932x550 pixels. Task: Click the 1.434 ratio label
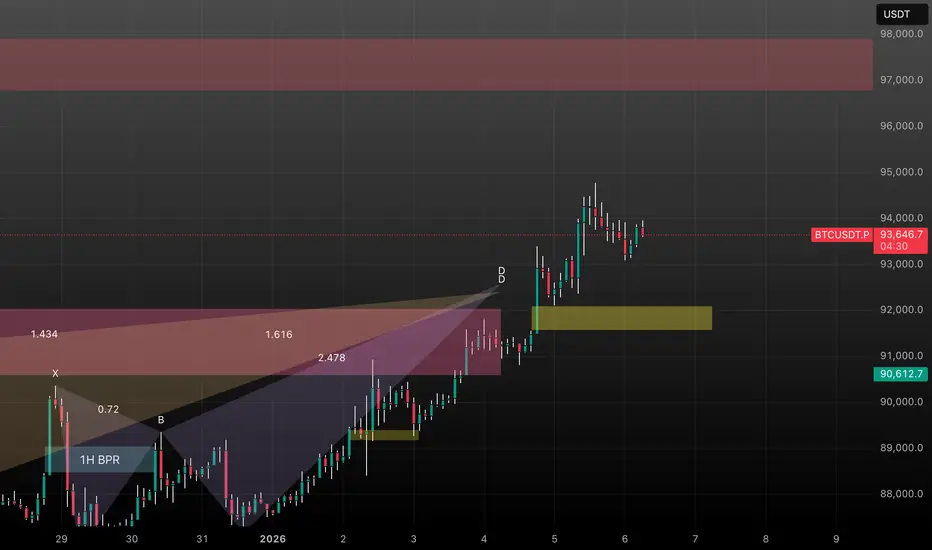pos(44,334)
